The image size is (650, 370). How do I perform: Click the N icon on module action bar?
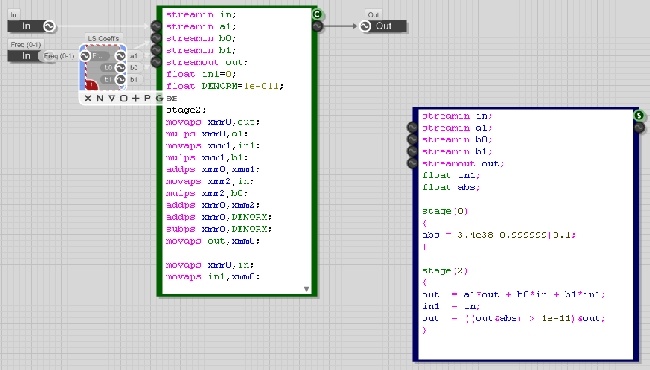coord(99,98)
